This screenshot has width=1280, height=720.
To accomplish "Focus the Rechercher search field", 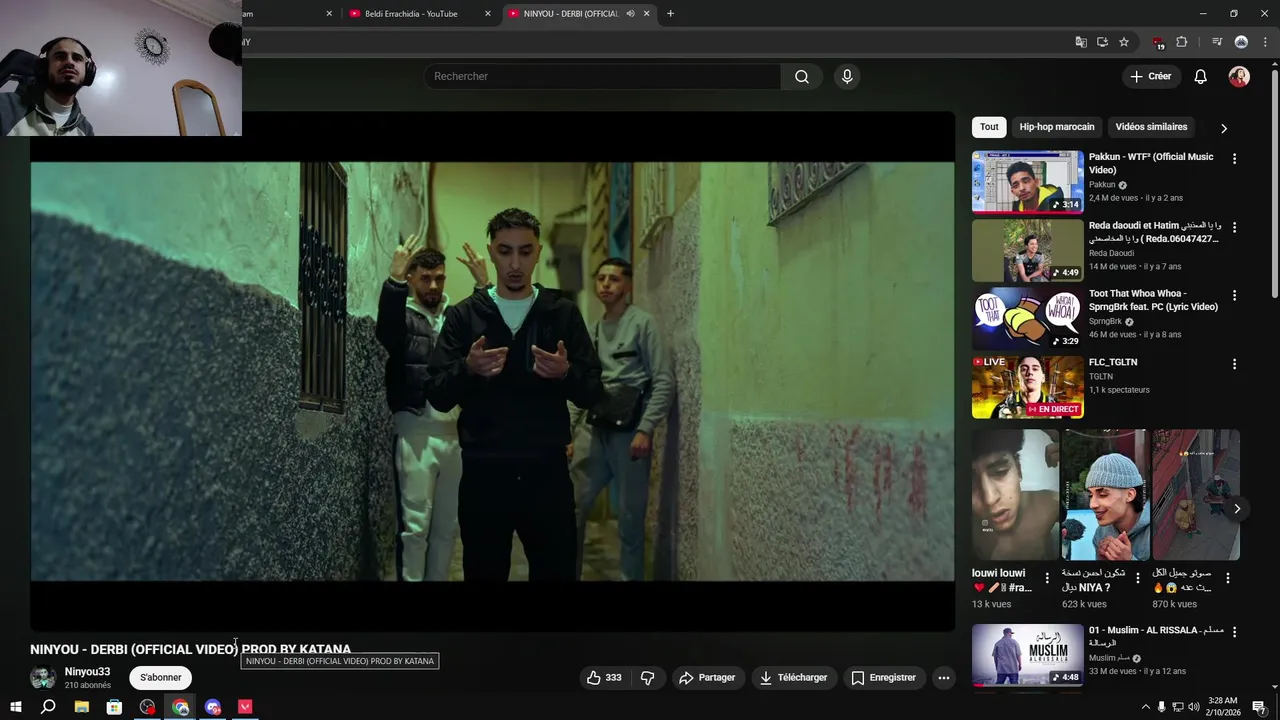I will pyautogui.click(x=603, y=77).
